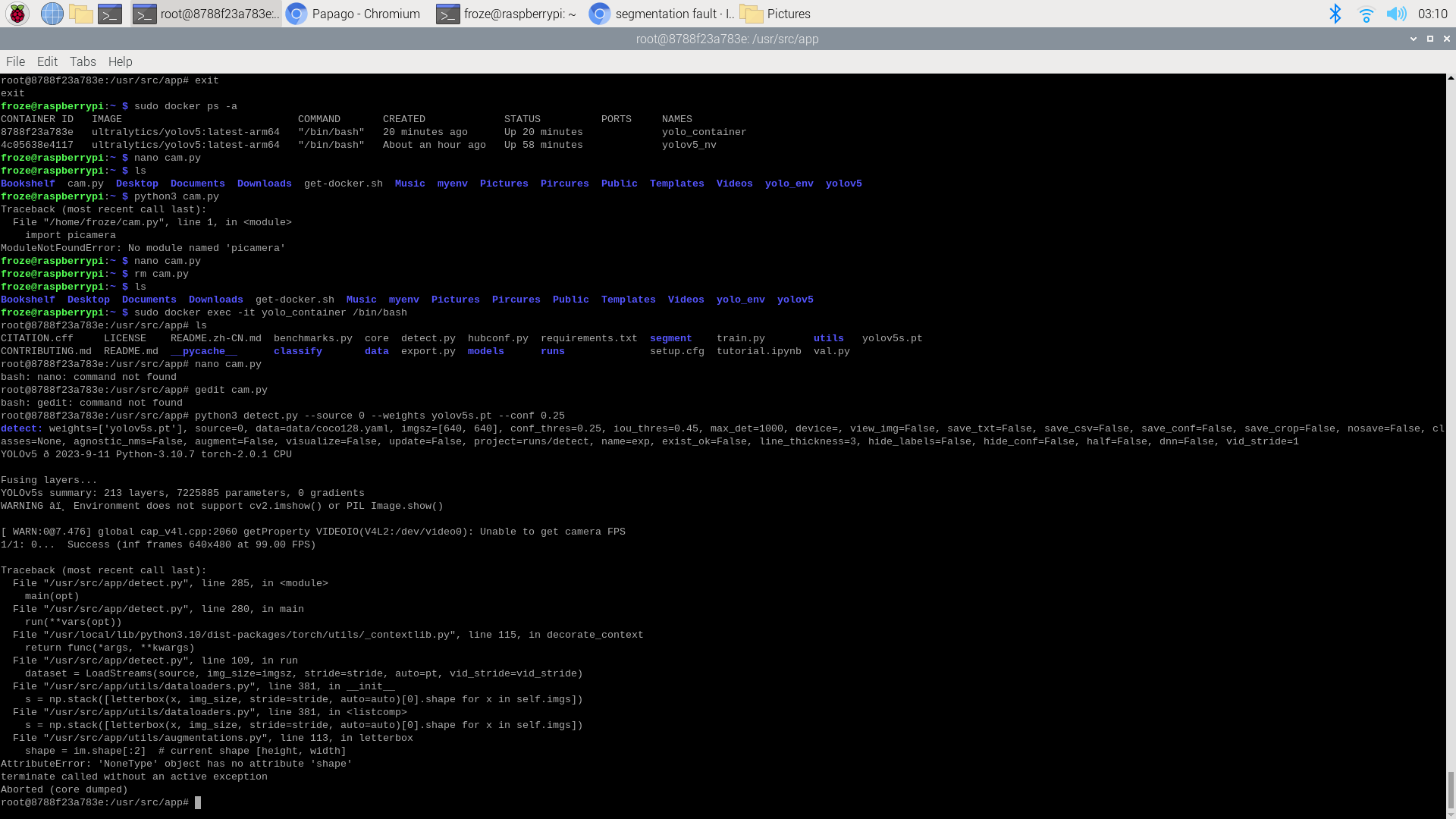Switch to the froze@raspberrypi terminal window
Viewport: 1456px width, 819px height.
[x=504, y=13]
